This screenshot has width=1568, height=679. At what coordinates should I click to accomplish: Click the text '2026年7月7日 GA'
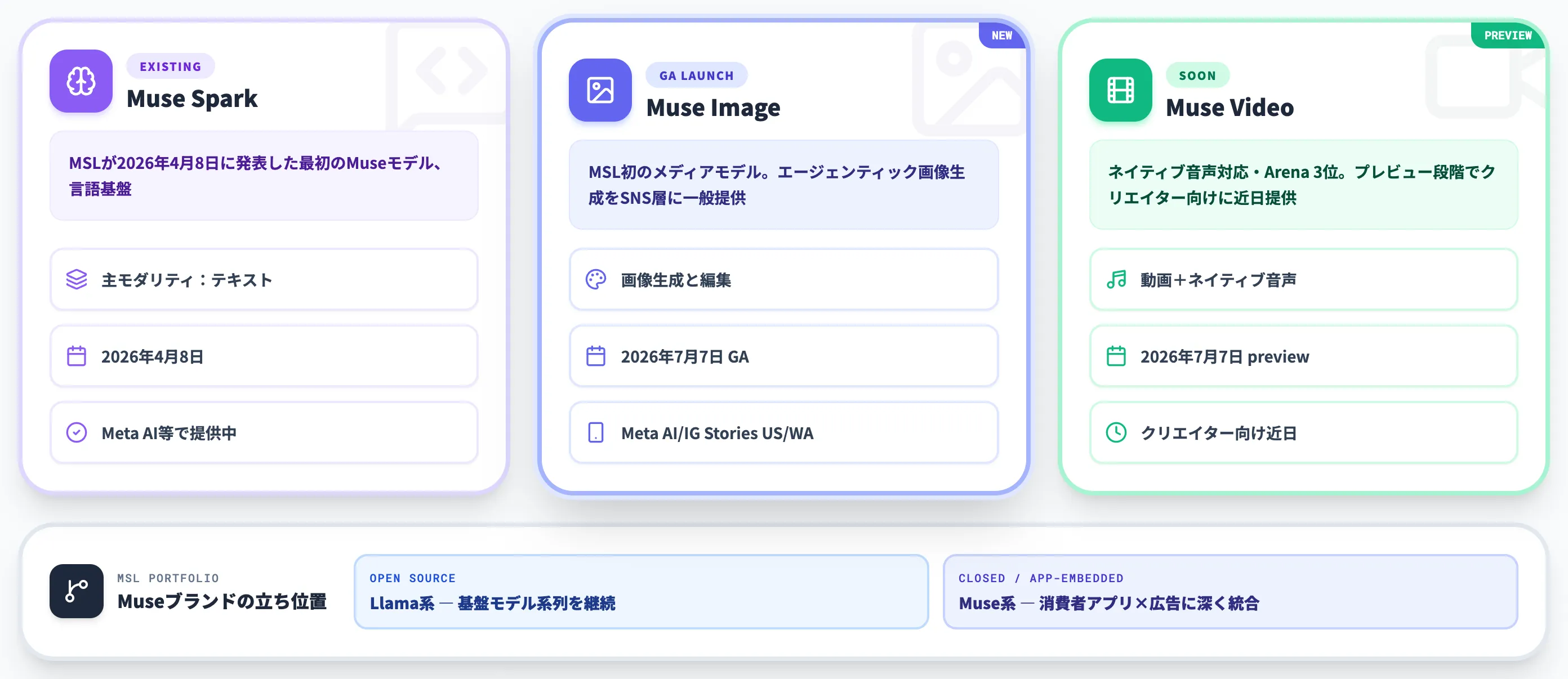(685, 356)
